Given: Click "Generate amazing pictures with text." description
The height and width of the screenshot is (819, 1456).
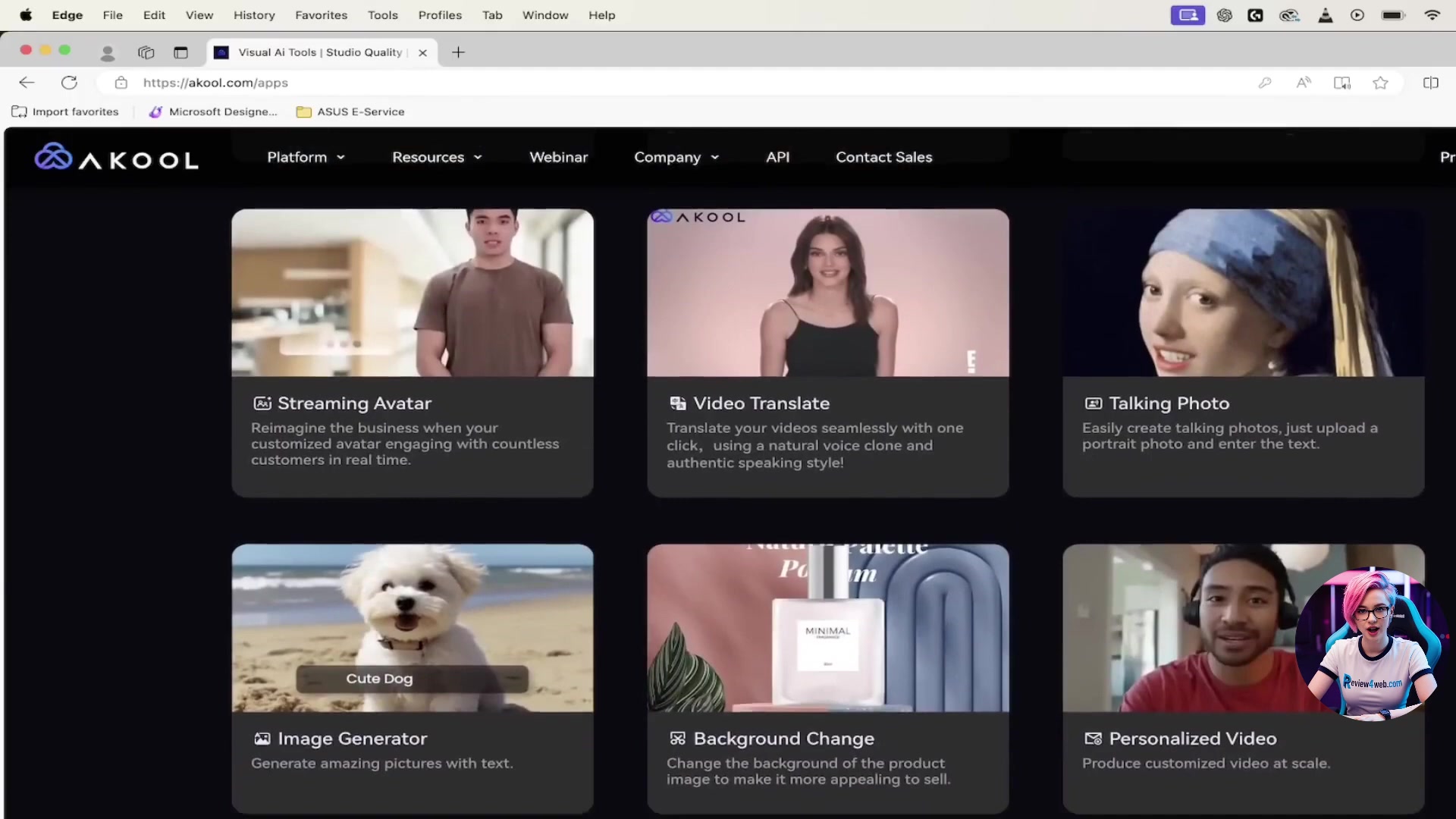Looking at the screenshot, I should point(382,764).
